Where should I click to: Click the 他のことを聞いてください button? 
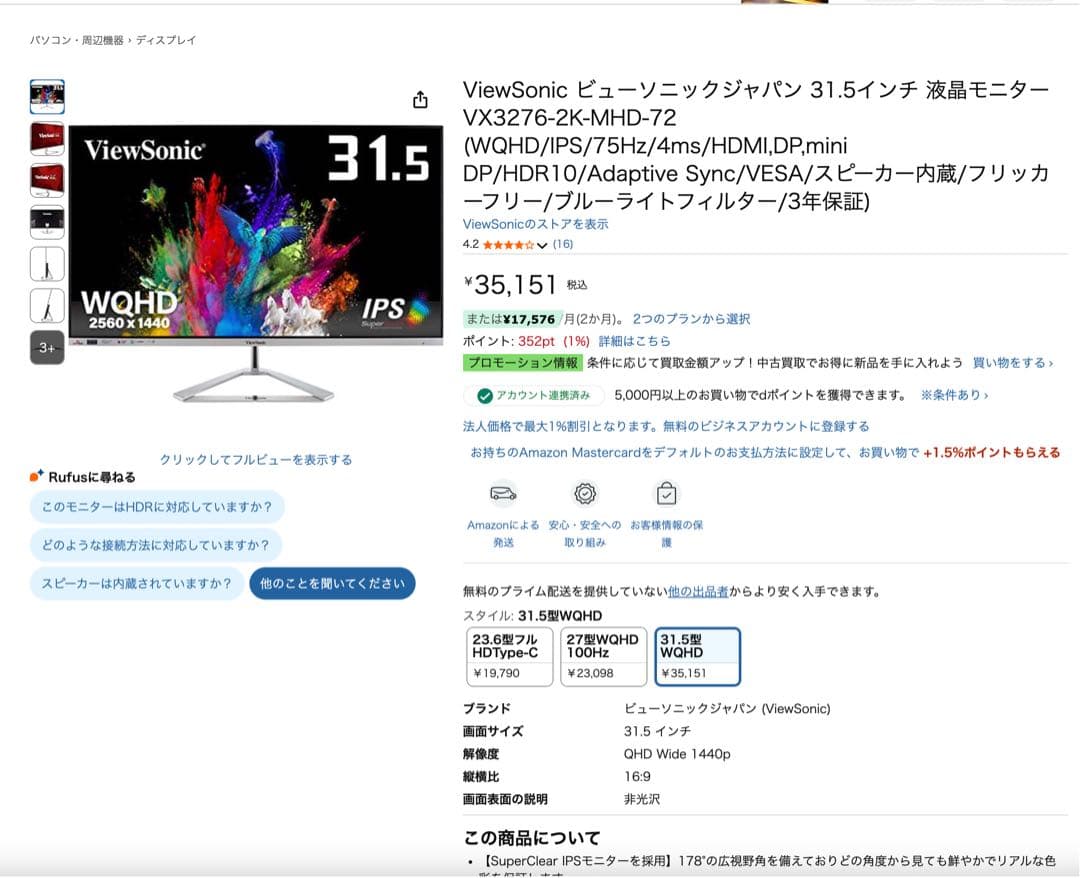point(331,582)
